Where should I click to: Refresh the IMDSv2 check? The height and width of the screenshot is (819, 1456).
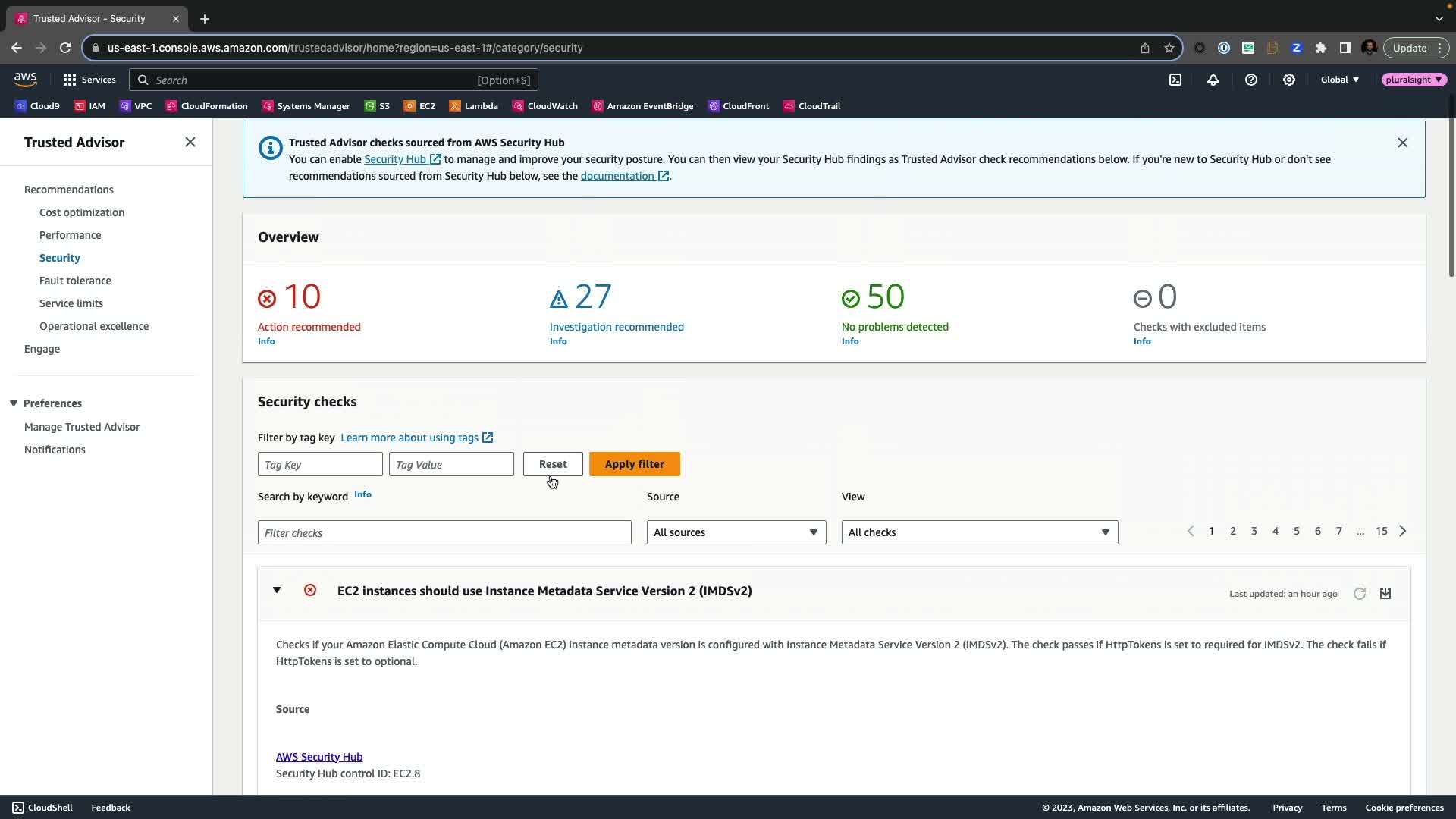(1360, 594)
